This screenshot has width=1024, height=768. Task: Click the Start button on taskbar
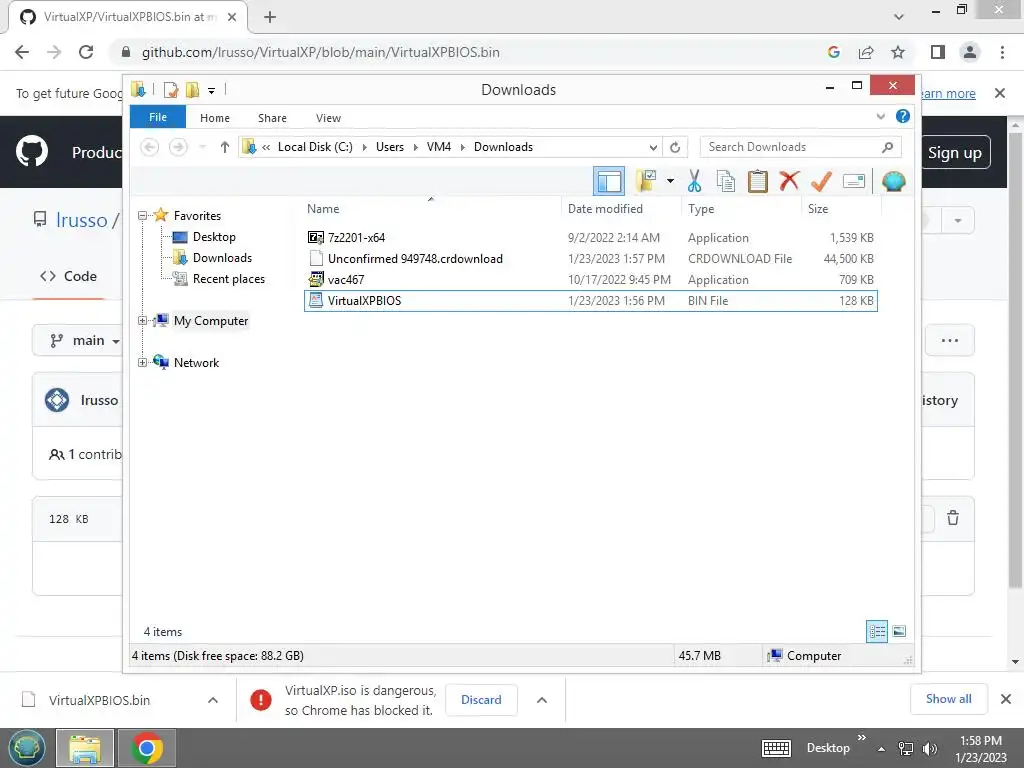pos(27,748)
